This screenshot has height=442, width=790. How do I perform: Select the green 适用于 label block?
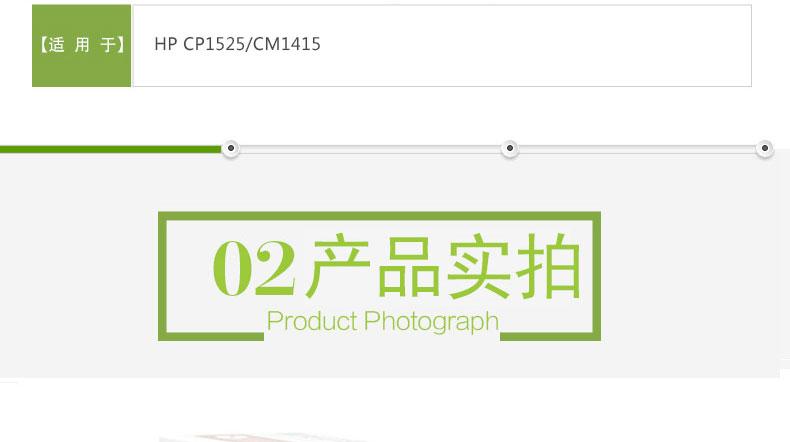[x=82, y=46]
